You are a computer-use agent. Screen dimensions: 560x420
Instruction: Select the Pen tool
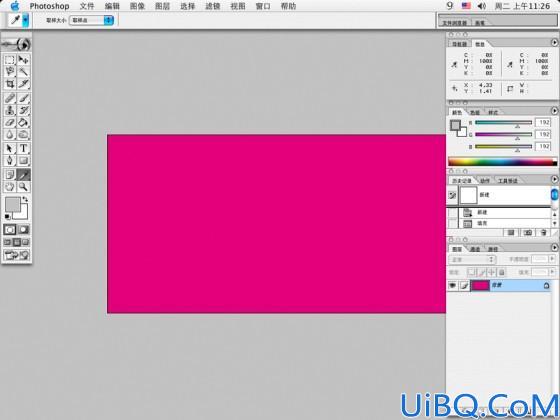[10, 160]
